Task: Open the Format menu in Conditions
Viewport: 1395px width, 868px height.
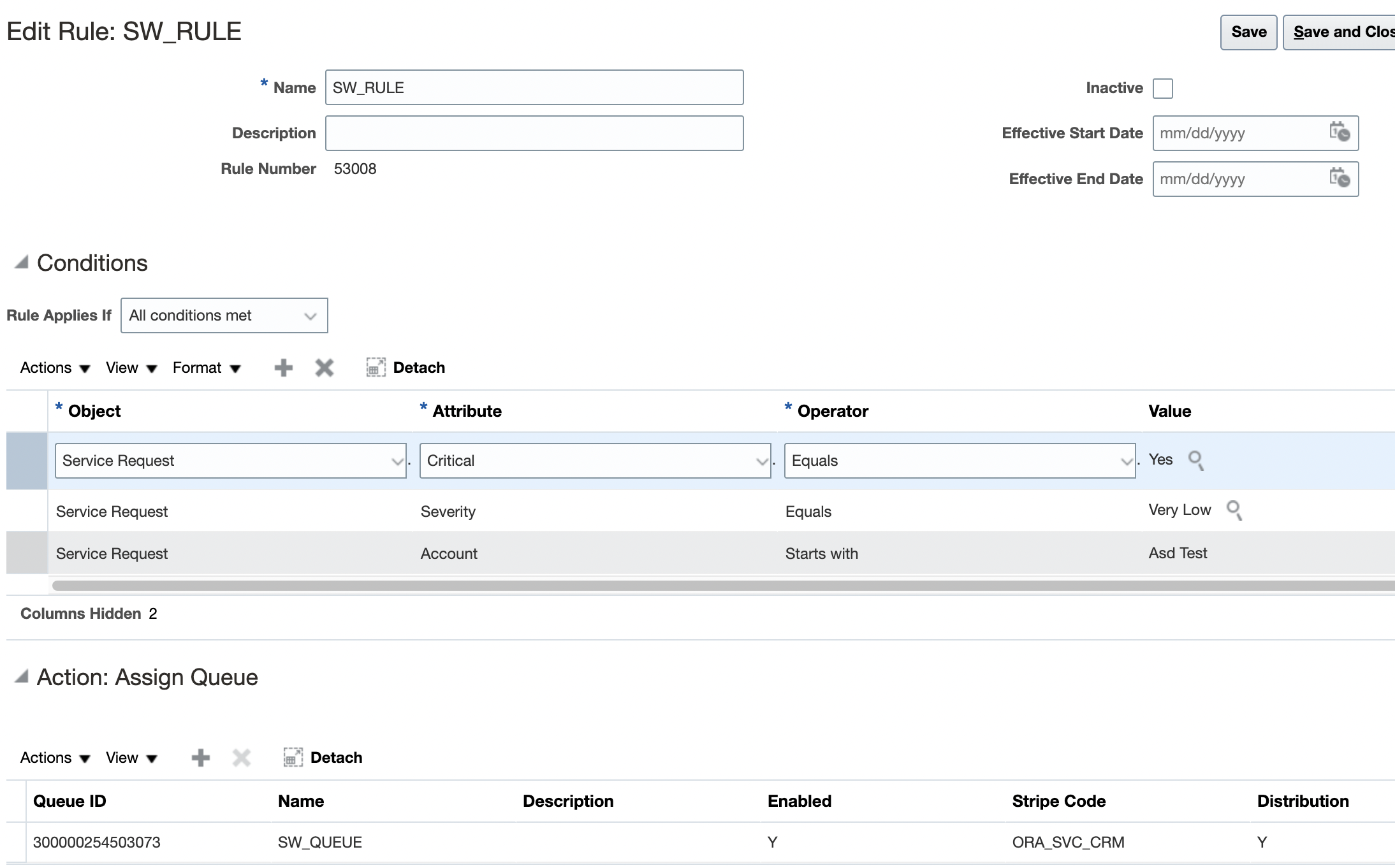Action: (206, 368)
